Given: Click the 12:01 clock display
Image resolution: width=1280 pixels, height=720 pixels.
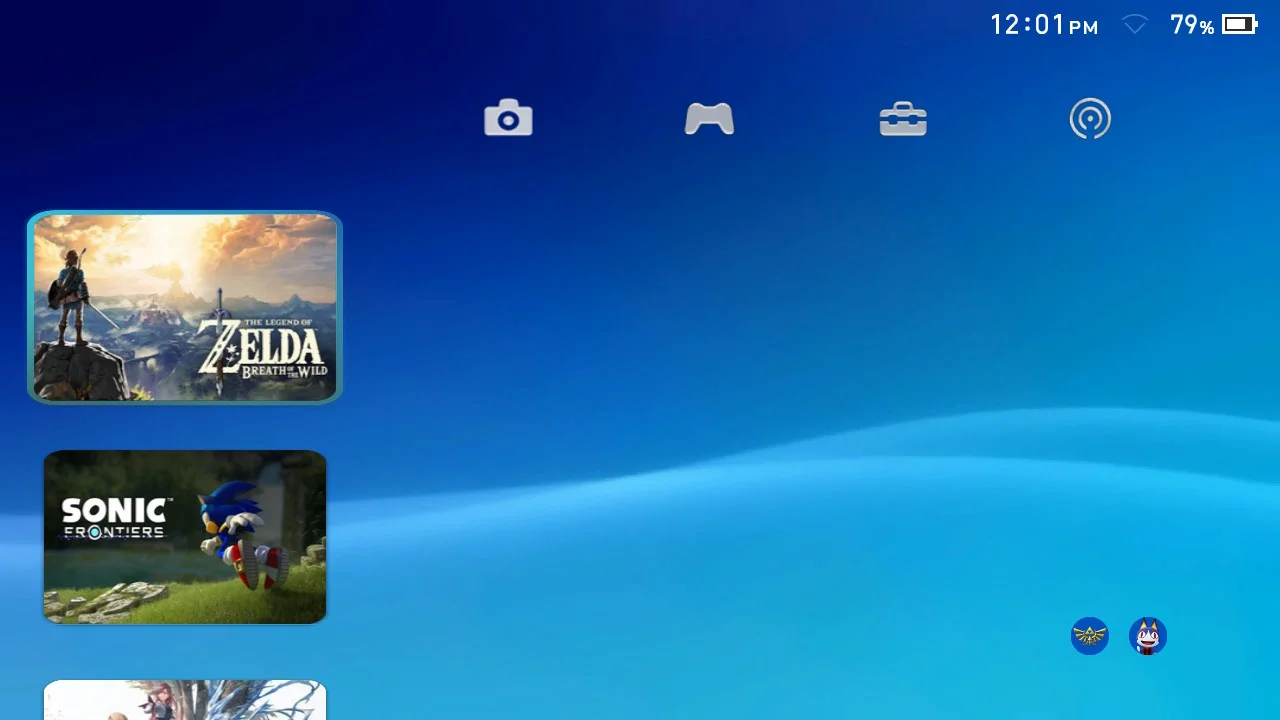Looking at the screenshot, I should click(x=1027, y=25).
